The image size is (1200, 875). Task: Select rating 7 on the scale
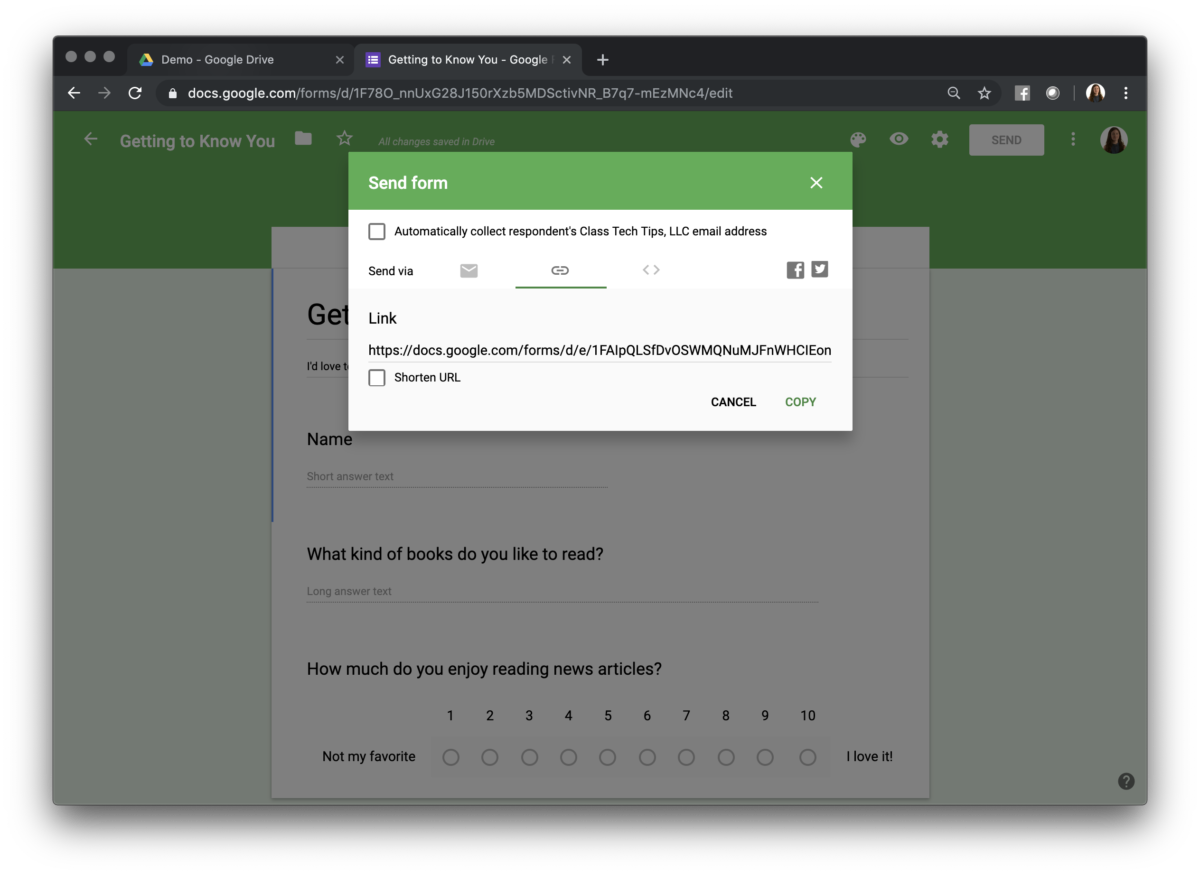(x=686, y=757)
